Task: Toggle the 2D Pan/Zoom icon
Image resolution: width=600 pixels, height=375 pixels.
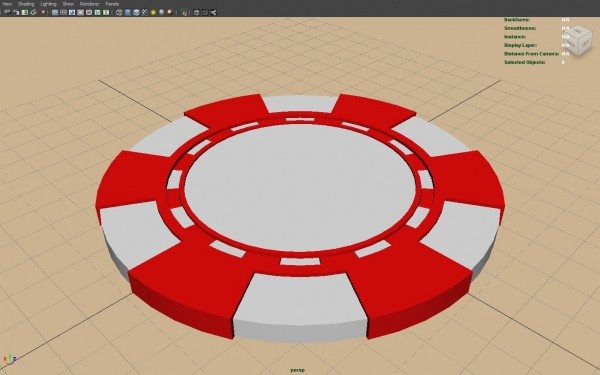Action: (x=42, y=12)
